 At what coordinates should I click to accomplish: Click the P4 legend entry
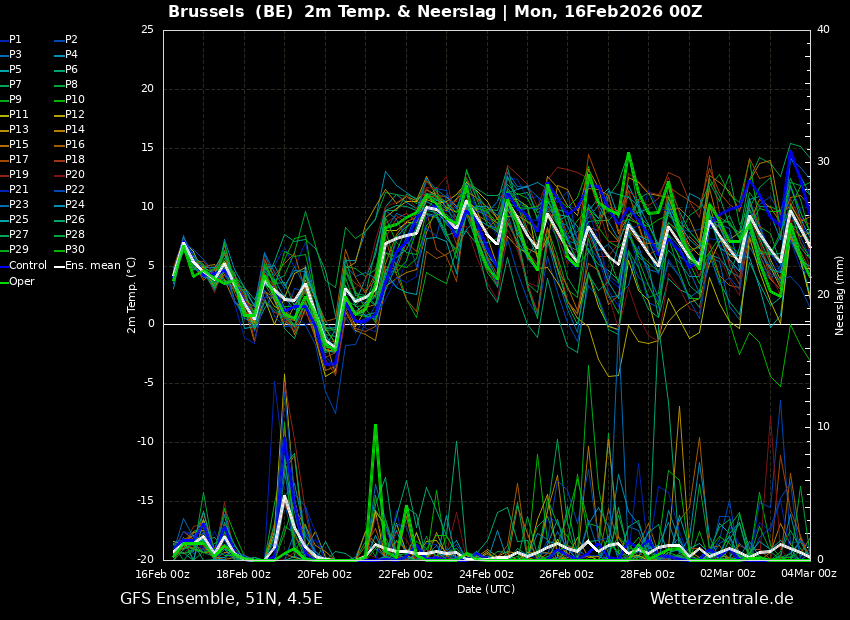(x=67, y=54)
